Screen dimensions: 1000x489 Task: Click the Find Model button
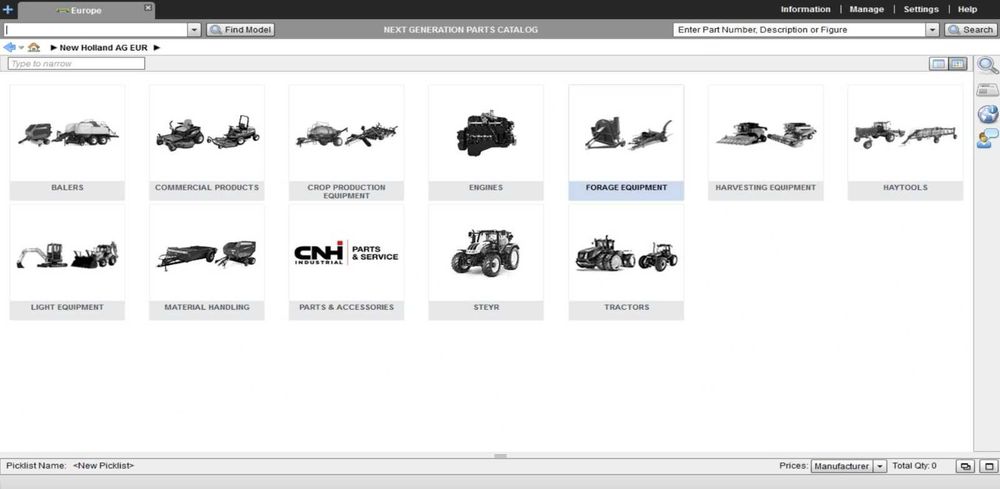[241, 29]
